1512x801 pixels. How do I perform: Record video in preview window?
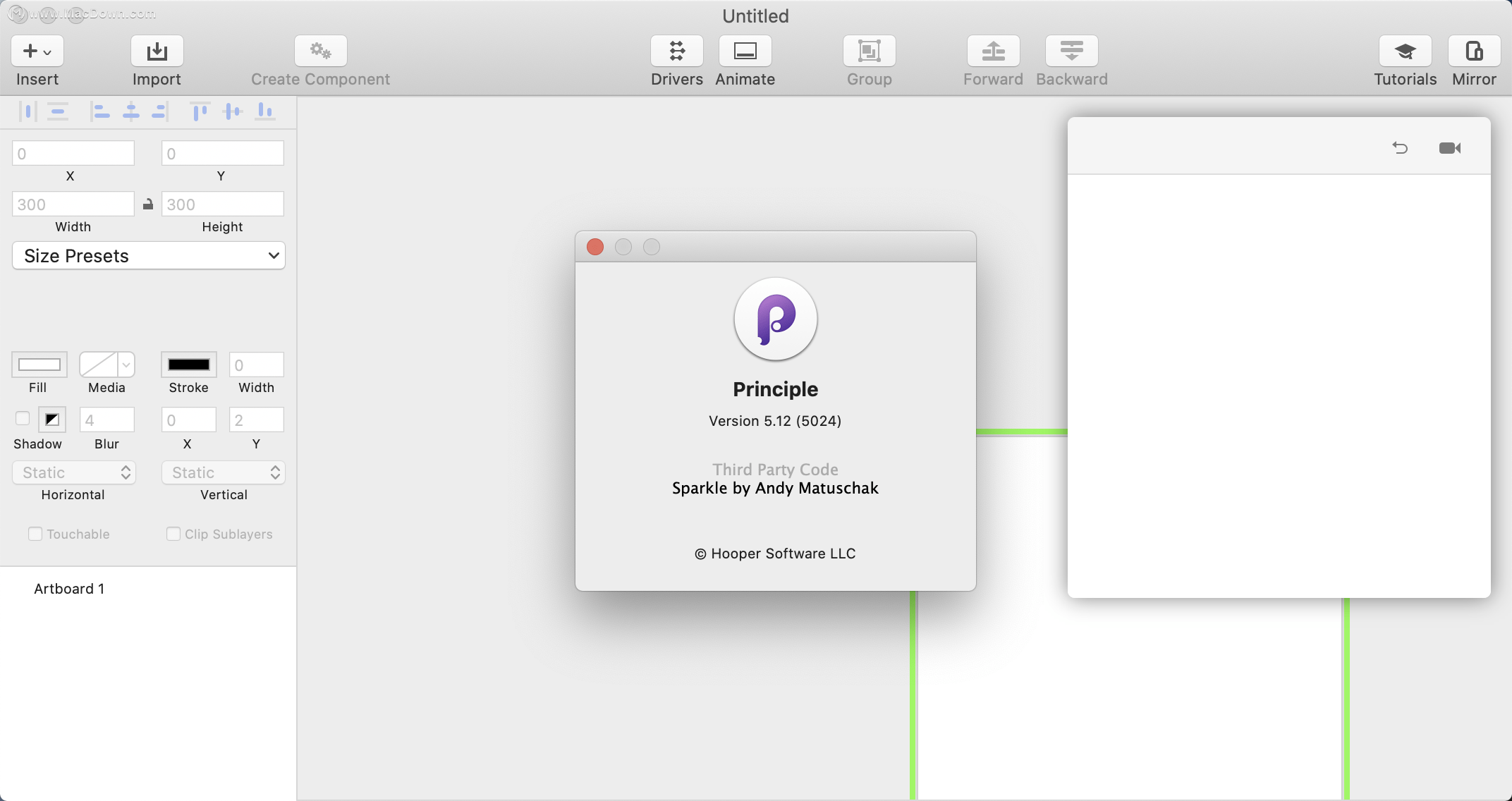pyautogui.click(x=1450, y=147)
